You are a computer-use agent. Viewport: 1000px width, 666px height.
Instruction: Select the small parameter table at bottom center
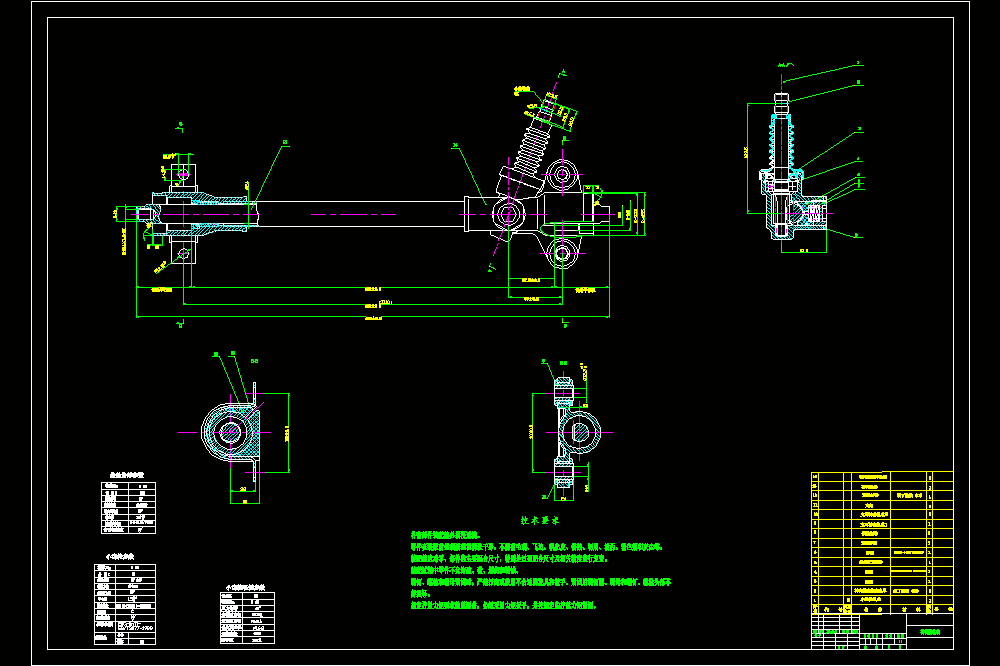247,618
